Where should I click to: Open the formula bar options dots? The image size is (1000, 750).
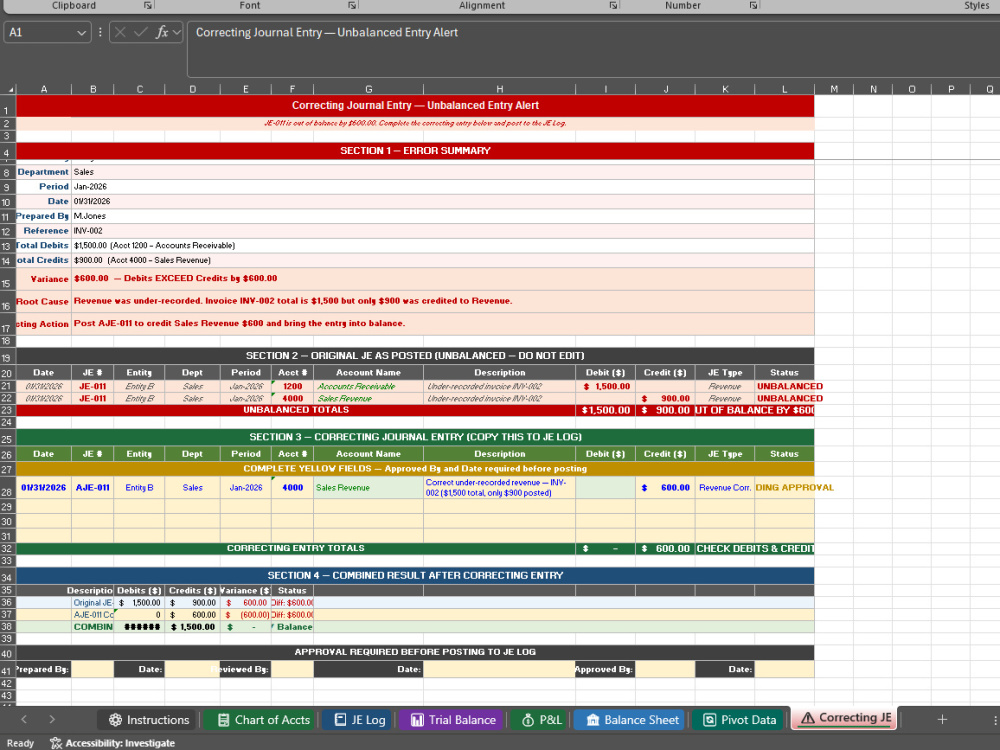[100, 32]
